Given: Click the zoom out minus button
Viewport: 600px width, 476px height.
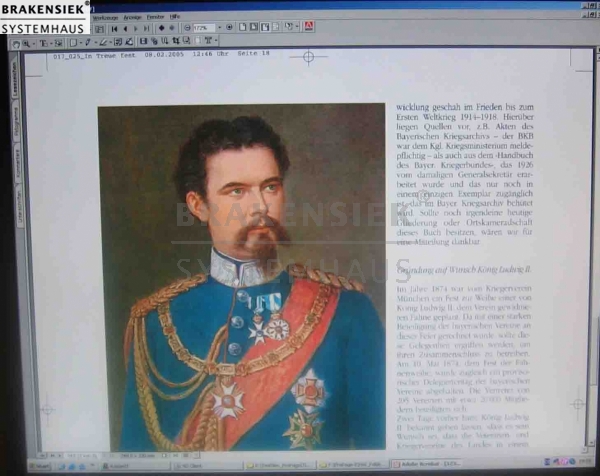Looking at the screenshot, I should (x=187, y=28).
